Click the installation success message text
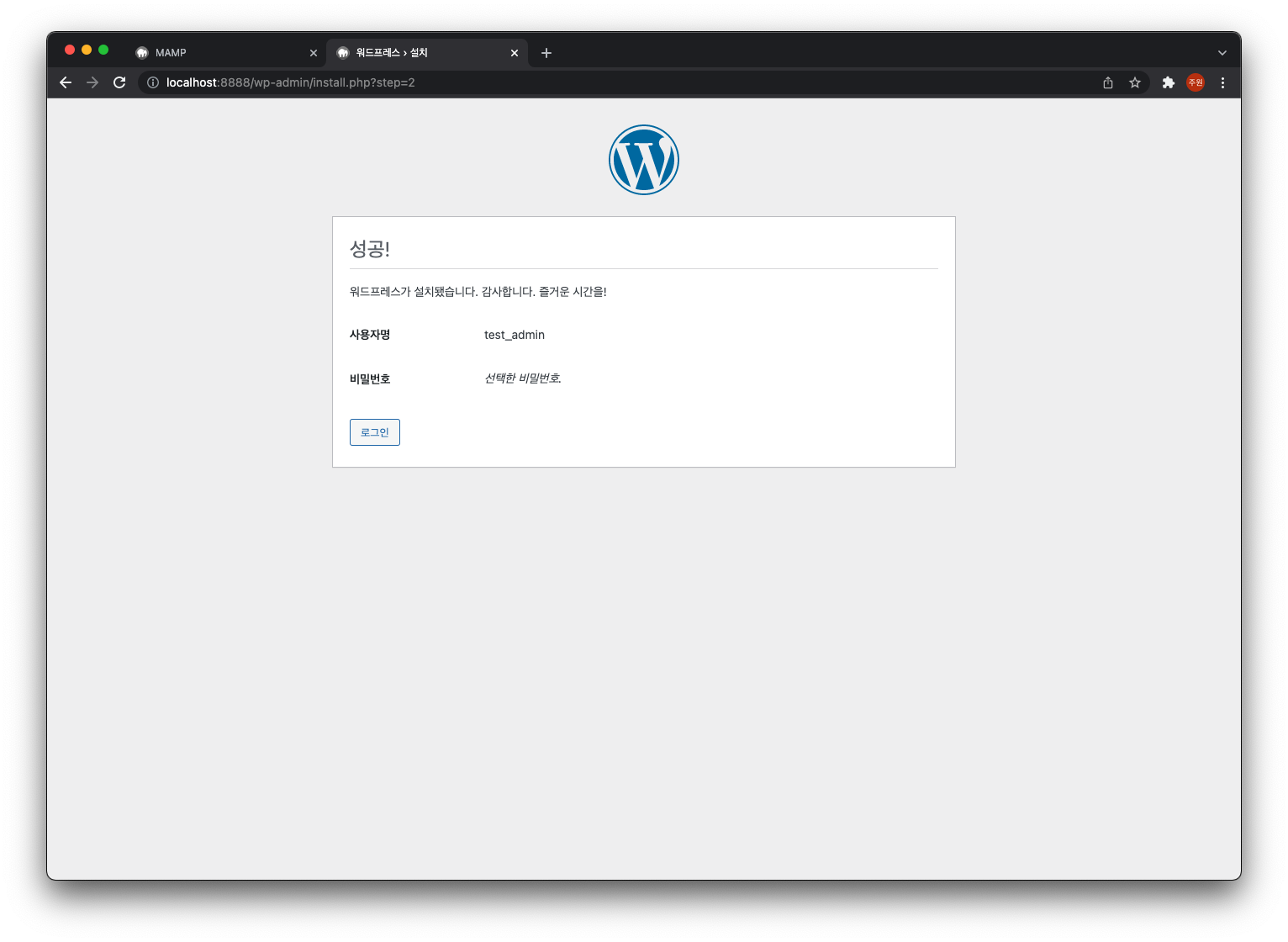Screen dimensions: 1288x942 [x=478, y=292]
